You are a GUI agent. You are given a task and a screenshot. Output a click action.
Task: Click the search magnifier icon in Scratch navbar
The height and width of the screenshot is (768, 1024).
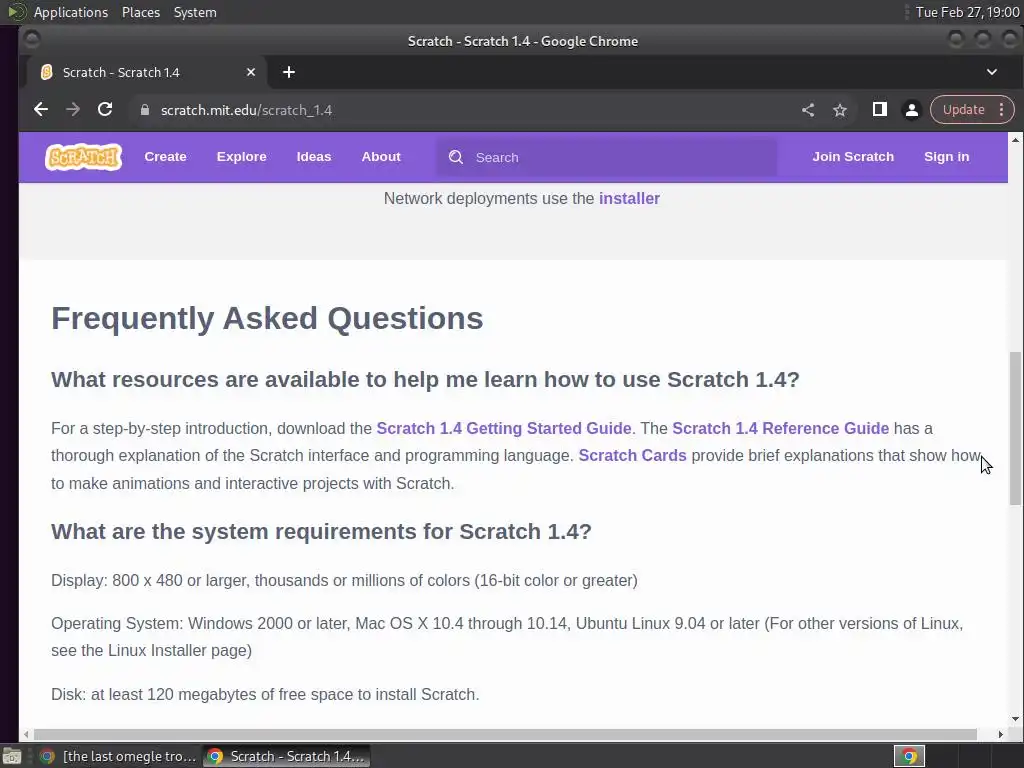[456, 157]
